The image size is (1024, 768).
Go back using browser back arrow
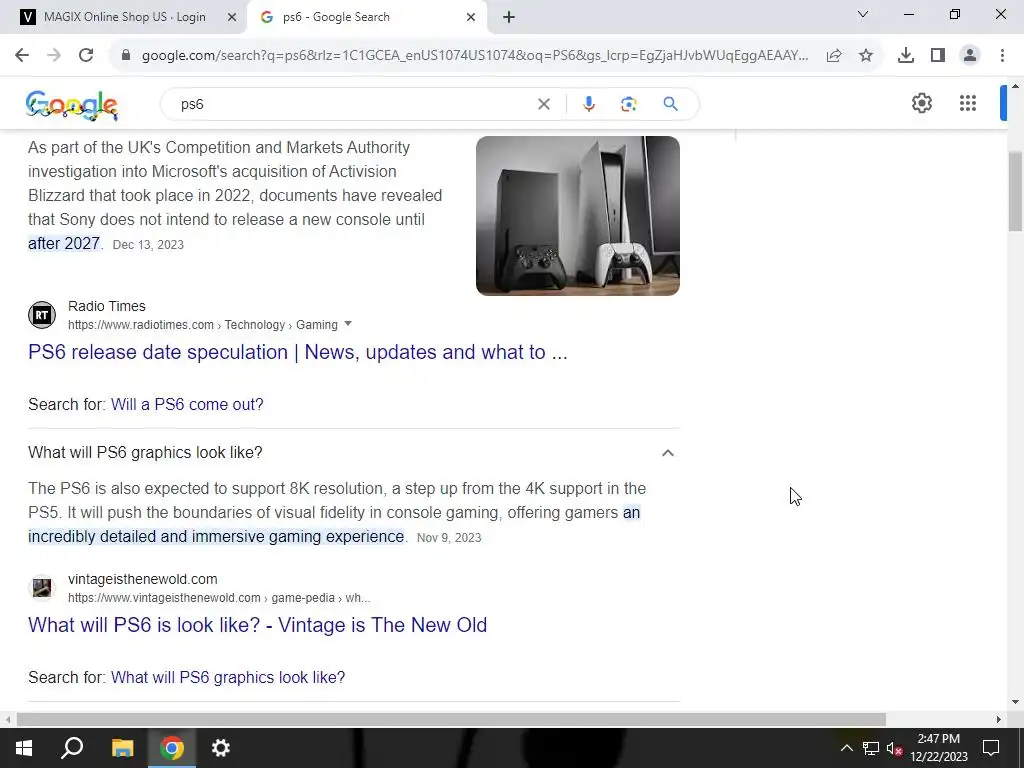tap(22, 56)
